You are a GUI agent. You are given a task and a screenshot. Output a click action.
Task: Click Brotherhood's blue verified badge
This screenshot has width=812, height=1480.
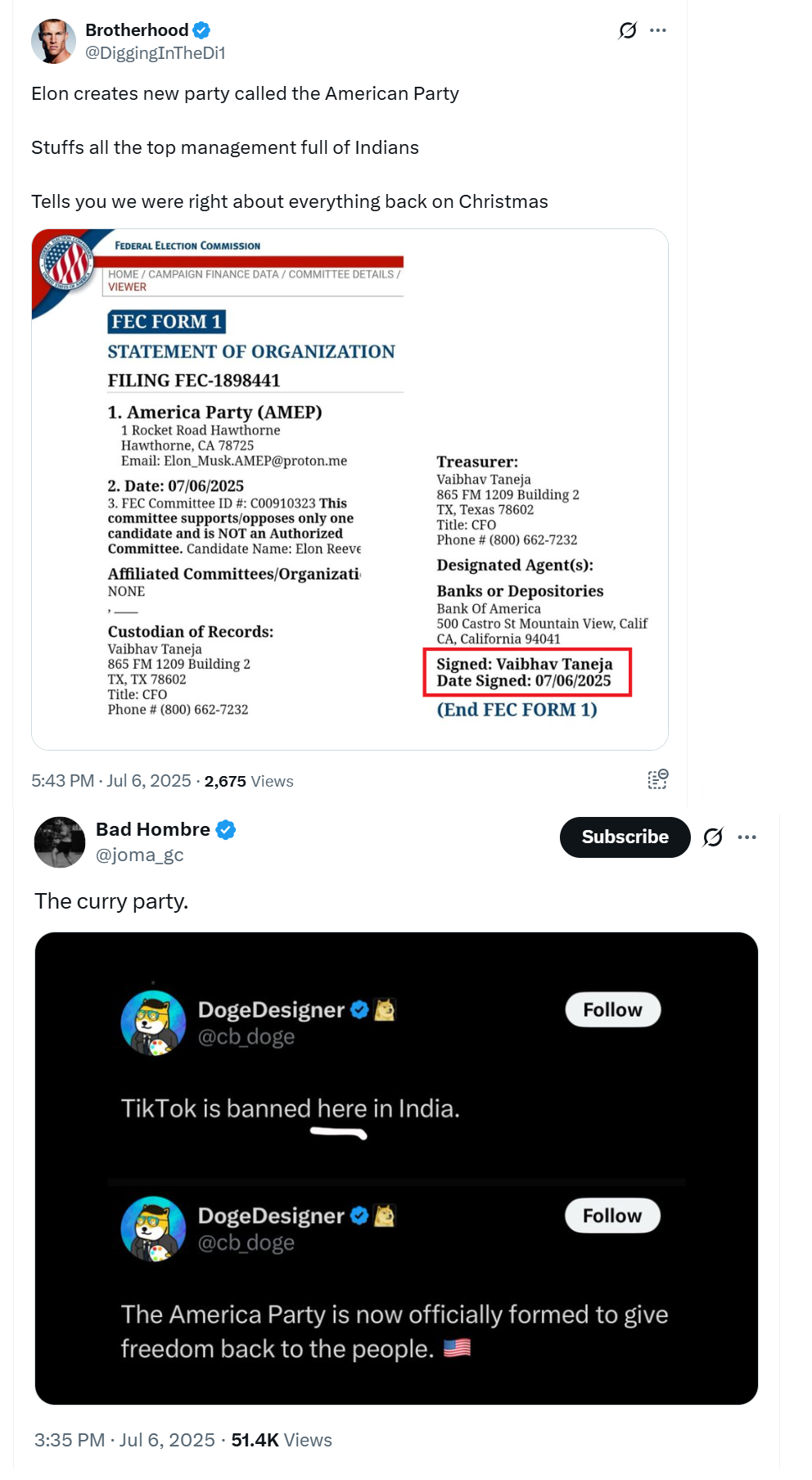[x=201, y=30]
